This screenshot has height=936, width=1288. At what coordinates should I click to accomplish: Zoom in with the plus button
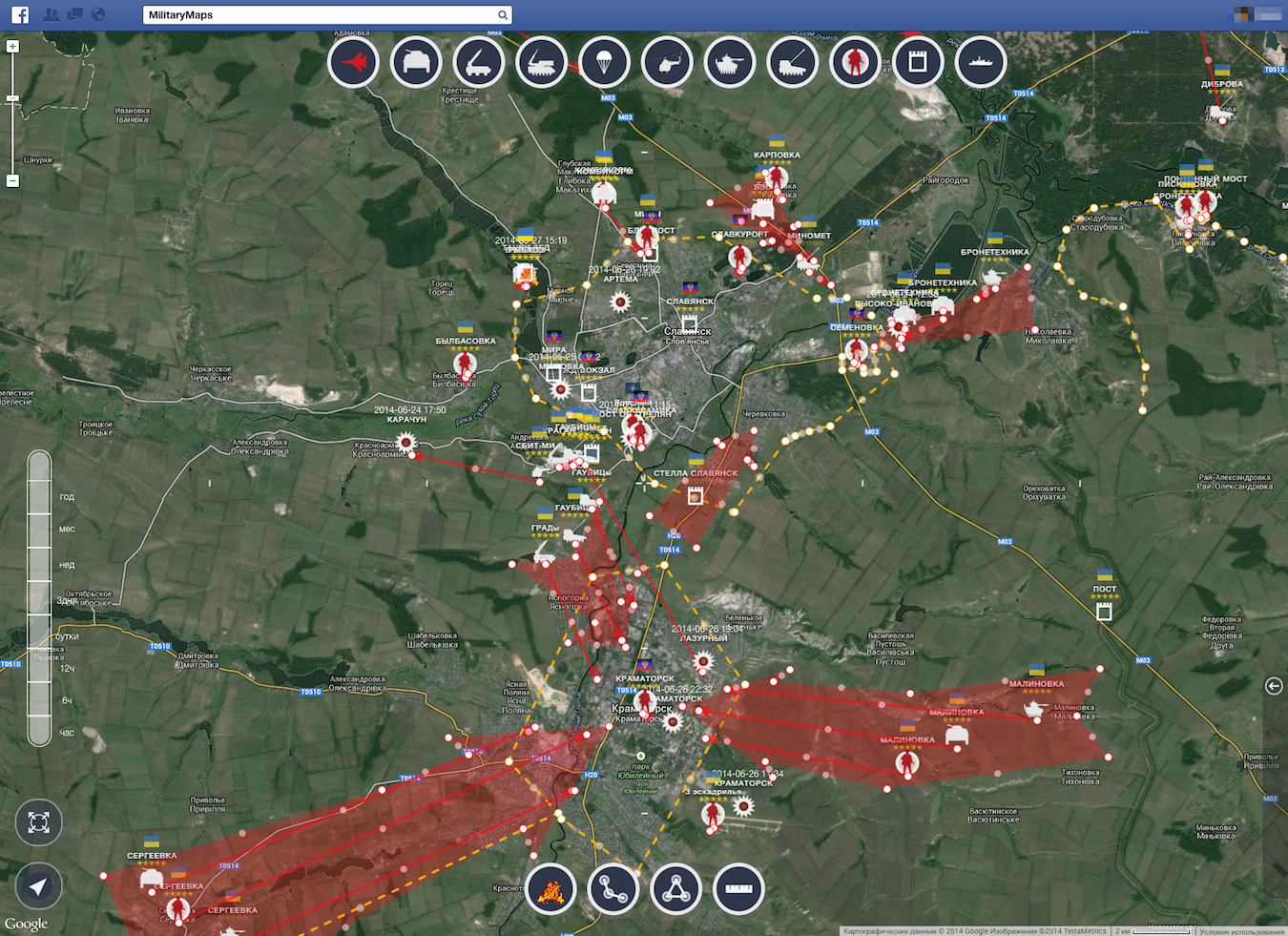click(x=12, y=46)
